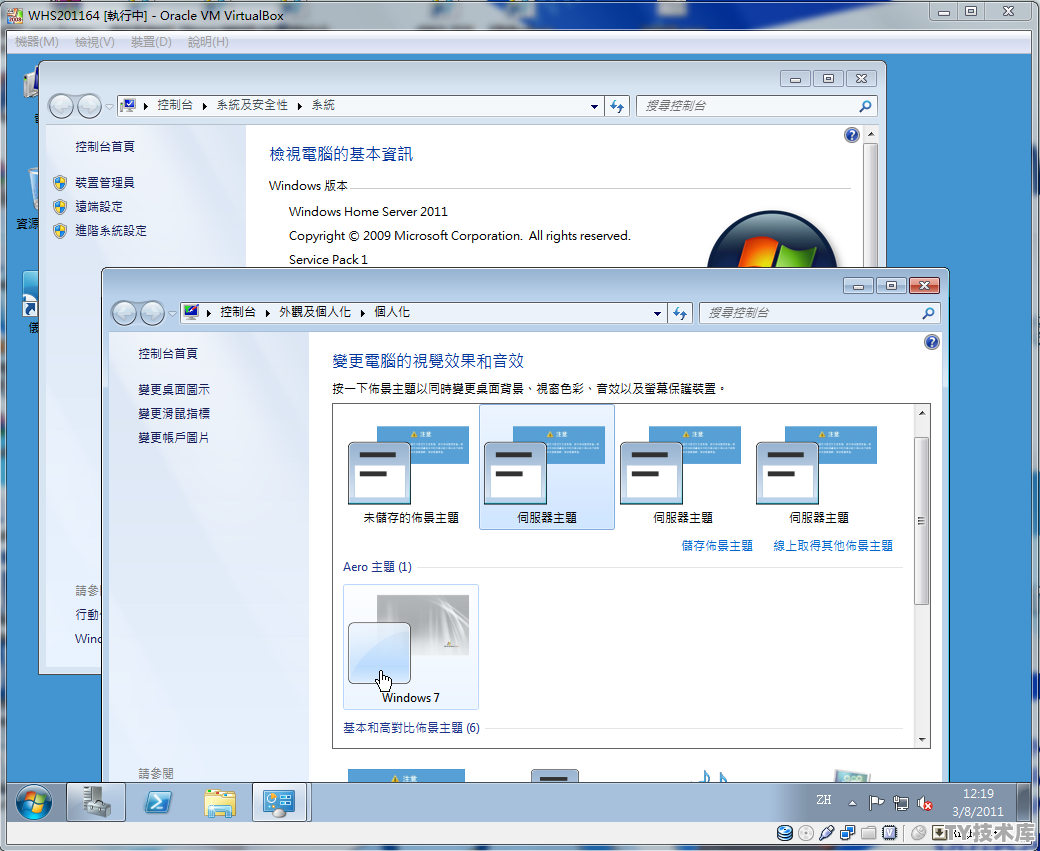
Task: Select the highlighted 伺服器主題 theme
Action: 547,468
